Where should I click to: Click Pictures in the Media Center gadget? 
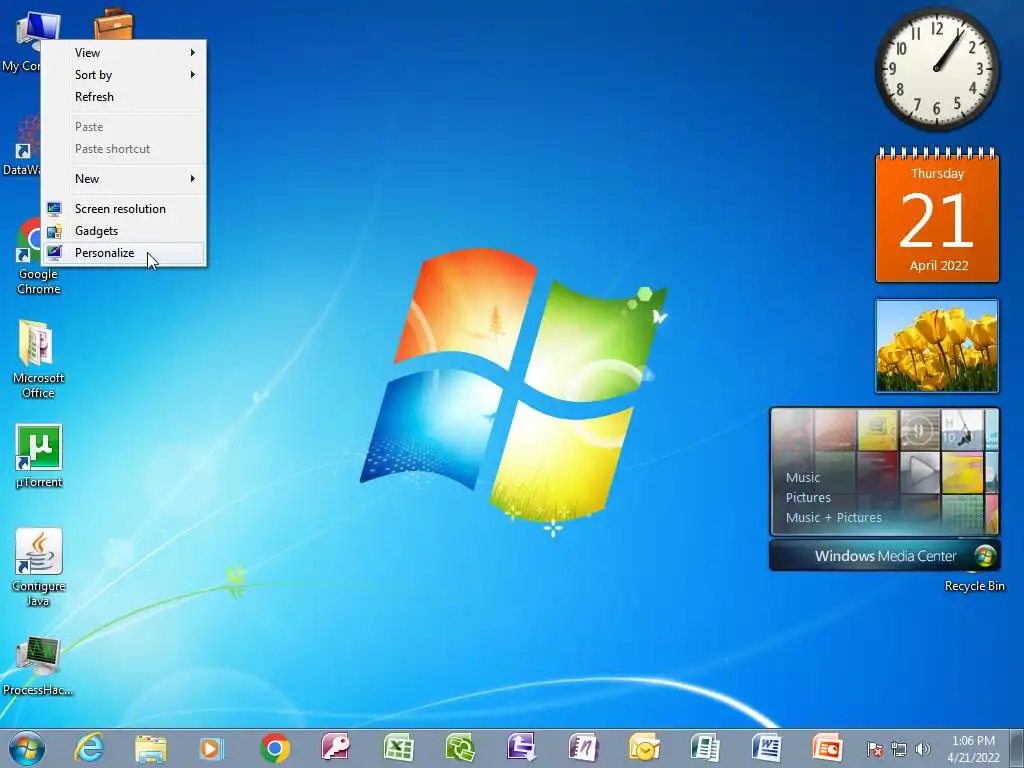pyautogui.click(x=808, y=498)
